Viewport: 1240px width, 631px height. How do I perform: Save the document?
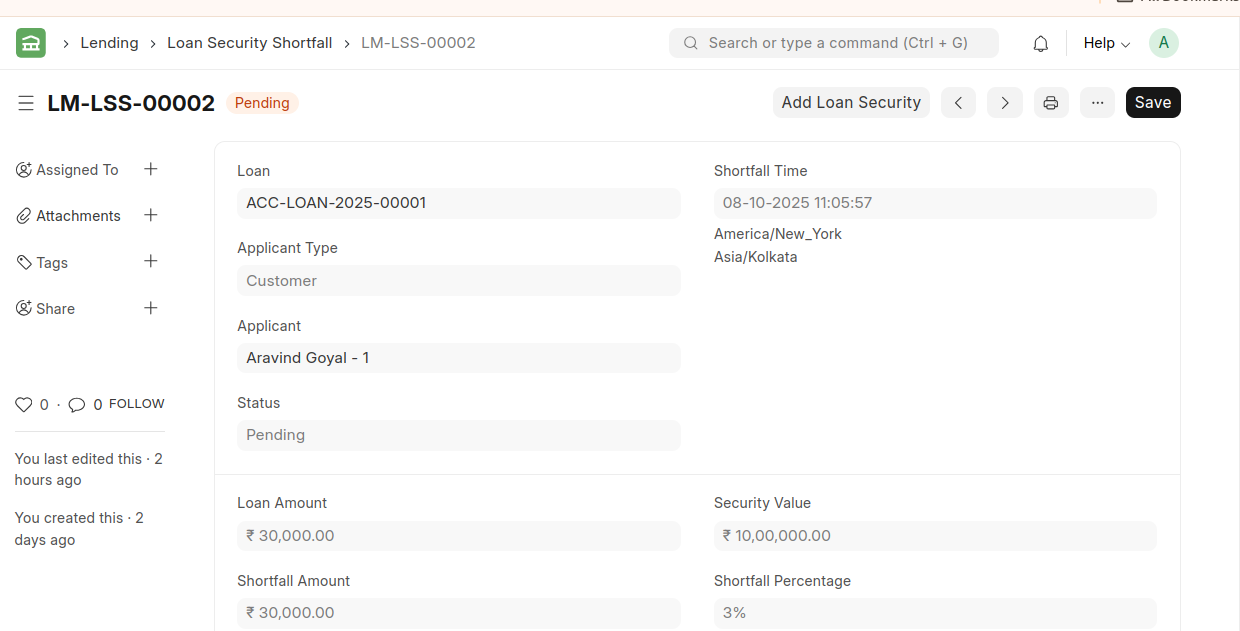click(x=1153, y=103)
